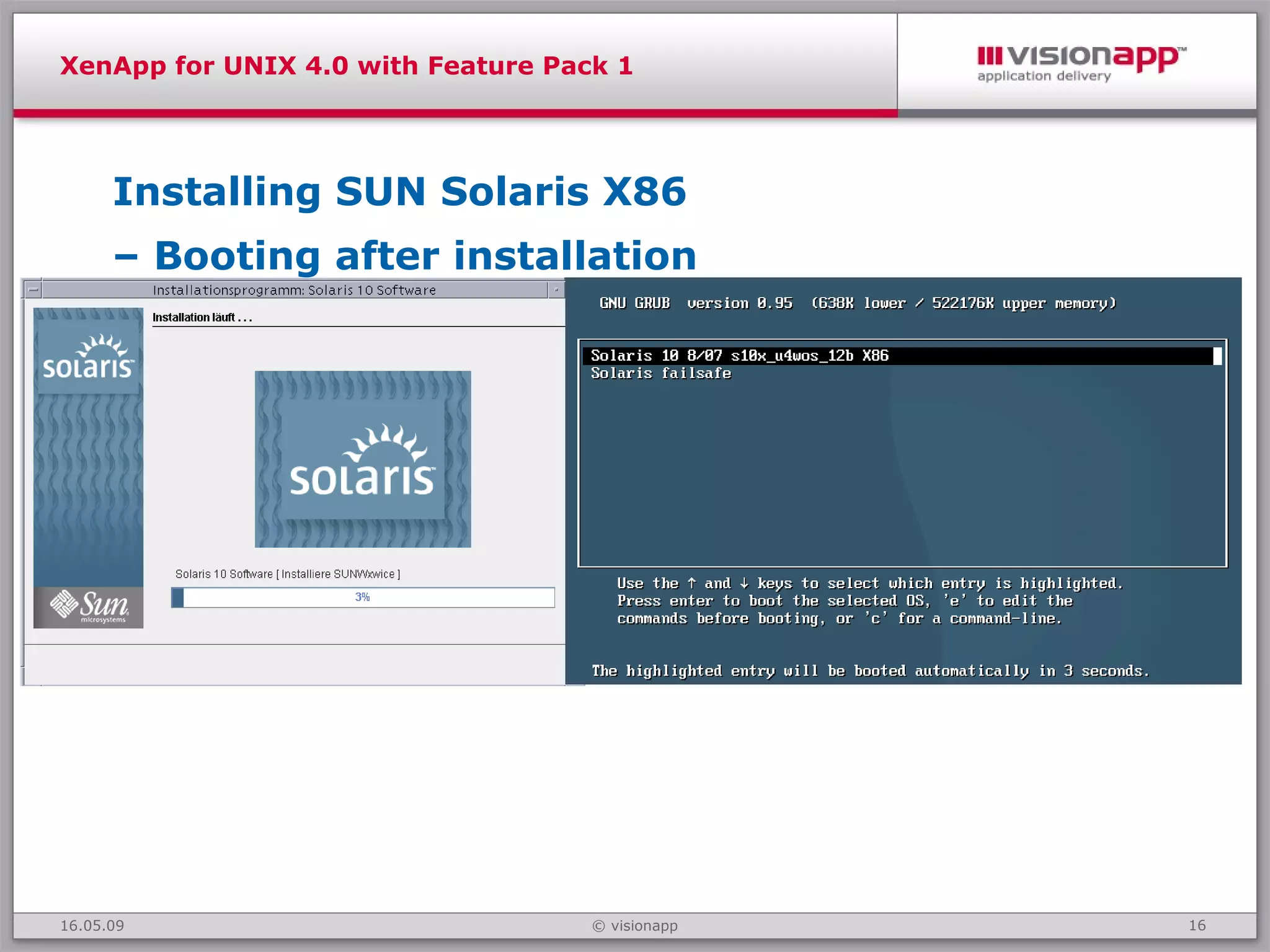Click the GNU GRUB version 0.95 header

858,303
